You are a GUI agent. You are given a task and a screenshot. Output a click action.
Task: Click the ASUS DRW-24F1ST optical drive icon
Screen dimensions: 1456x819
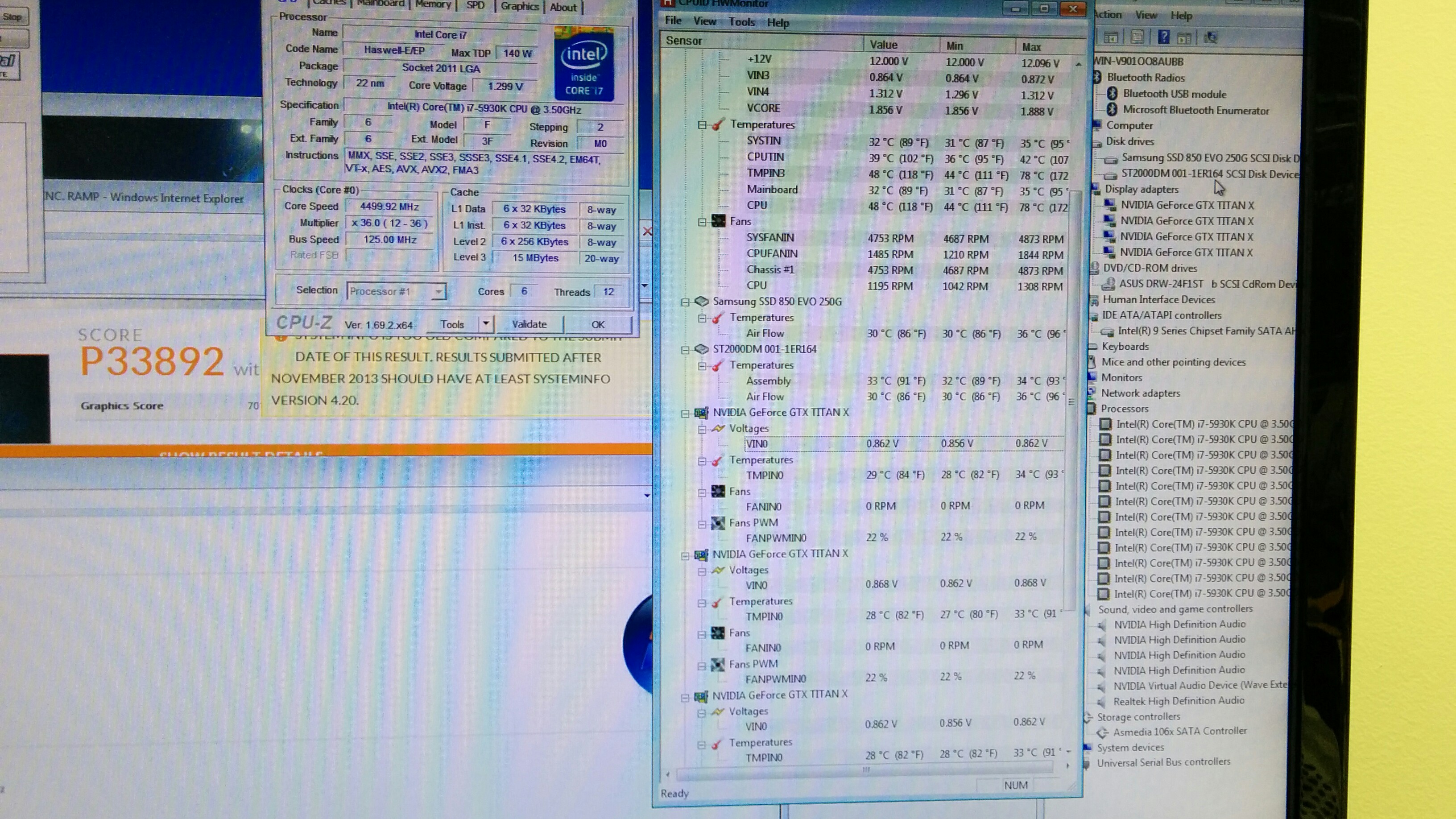point(1109,283)
